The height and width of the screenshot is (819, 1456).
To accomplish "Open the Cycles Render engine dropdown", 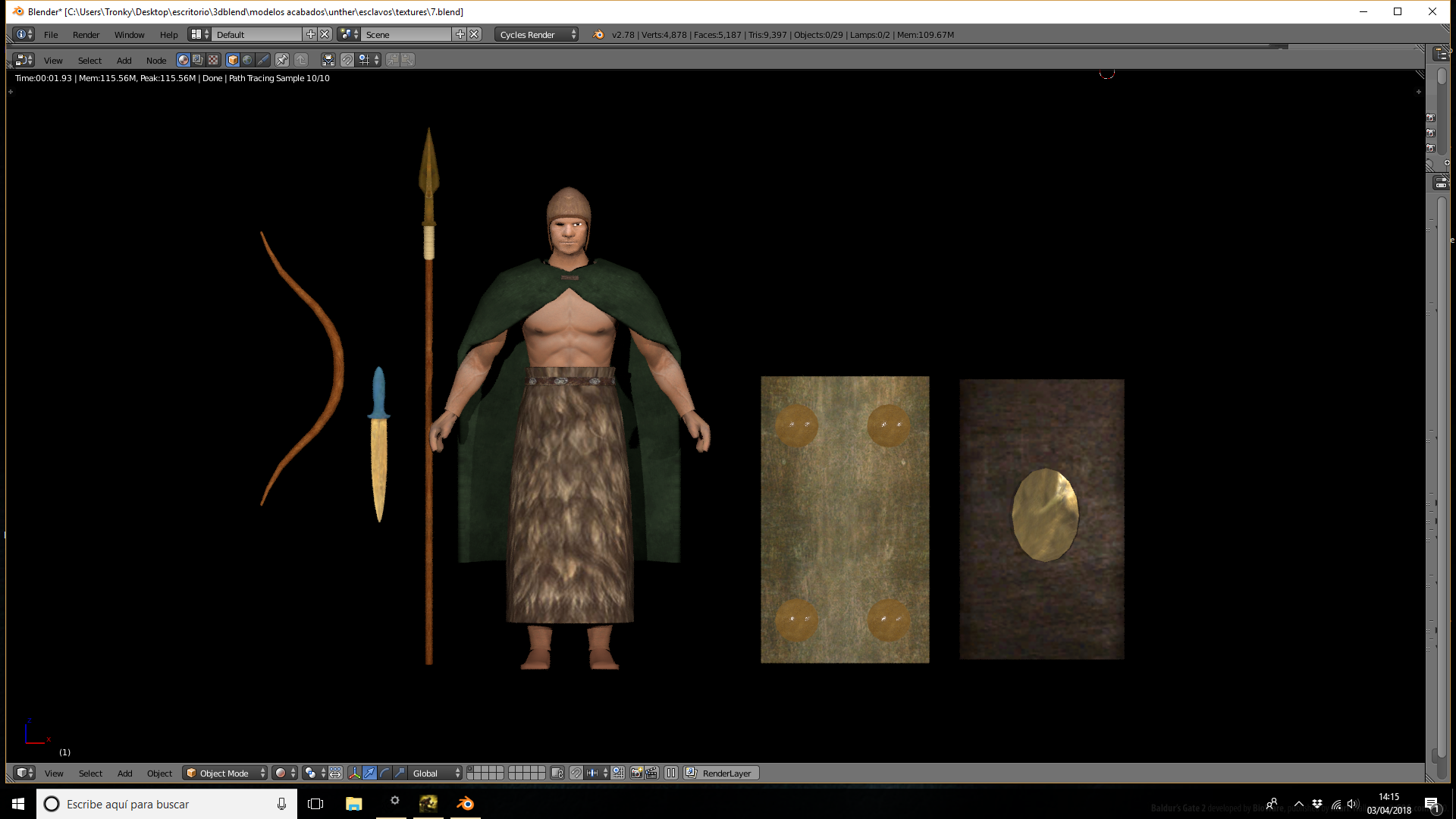I will [x=536, y=34].
